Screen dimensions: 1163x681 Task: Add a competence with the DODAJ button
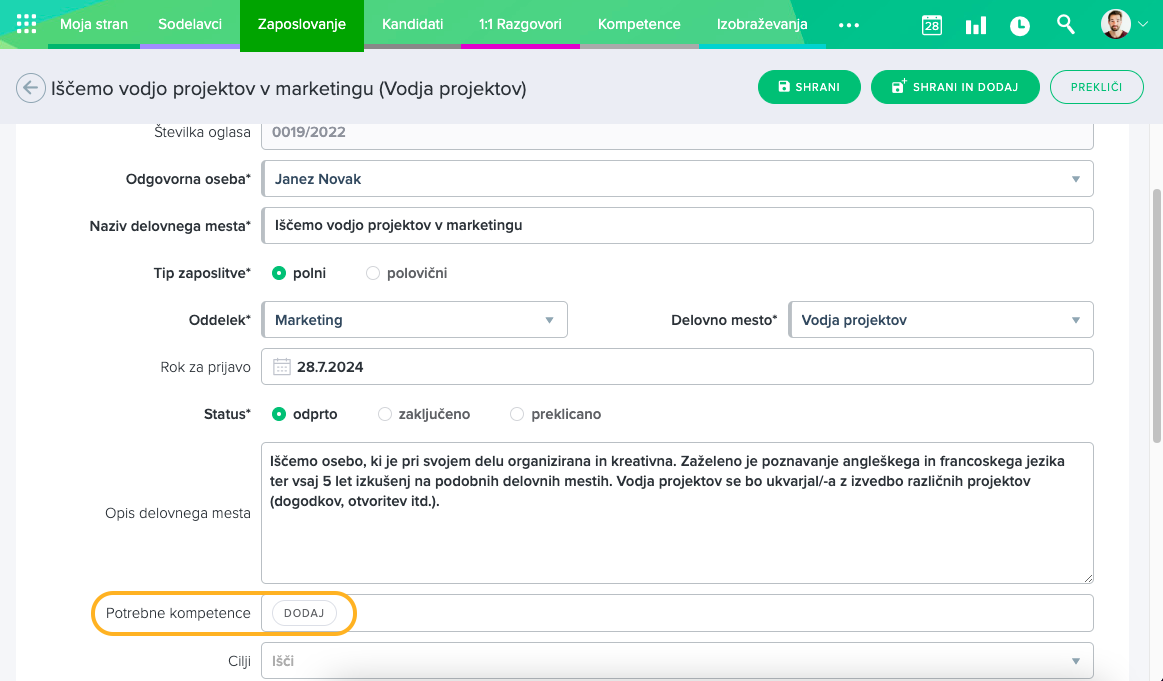tap(303, 613)
